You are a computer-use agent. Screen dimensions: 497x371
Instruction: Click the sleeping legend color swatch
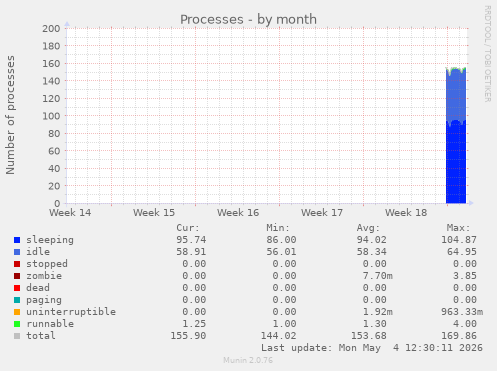[x=17, y=240]
